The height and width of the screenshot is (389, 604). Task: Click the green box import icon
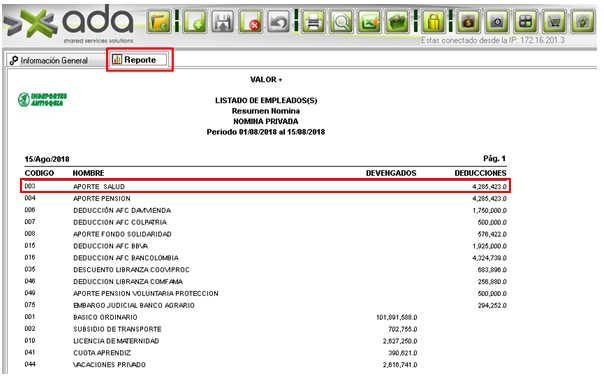pos(398,22)
